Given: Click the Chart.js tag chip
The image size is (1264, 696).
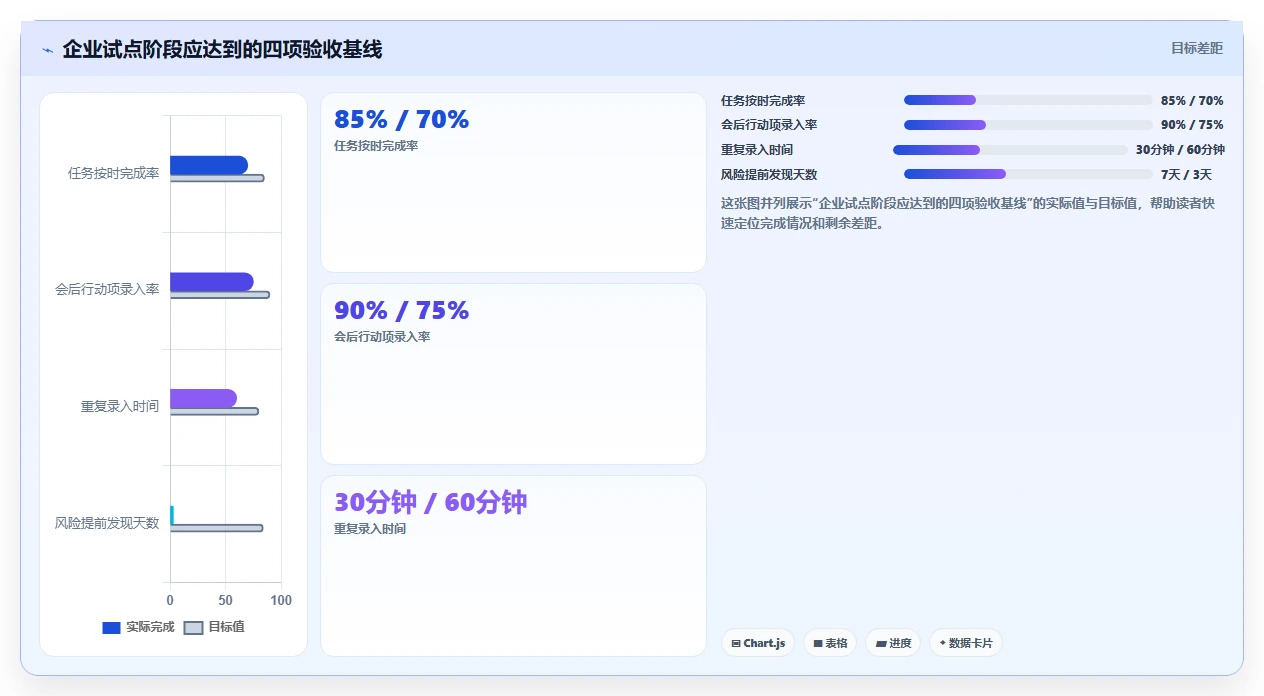Looking at the screenshot, I should pyautogui.click(x=758, y=643).
